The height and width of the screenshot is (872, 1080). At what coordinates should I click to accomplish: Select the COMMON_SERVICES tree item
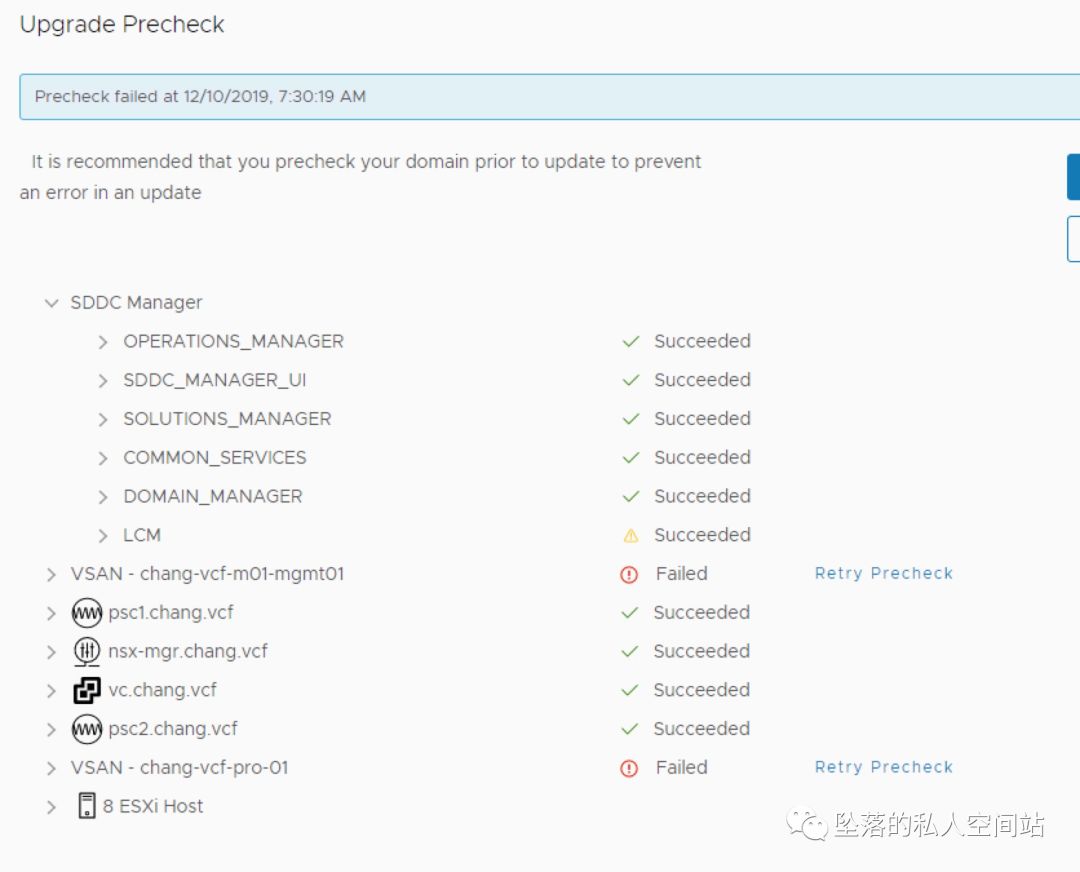click(215, 457)
